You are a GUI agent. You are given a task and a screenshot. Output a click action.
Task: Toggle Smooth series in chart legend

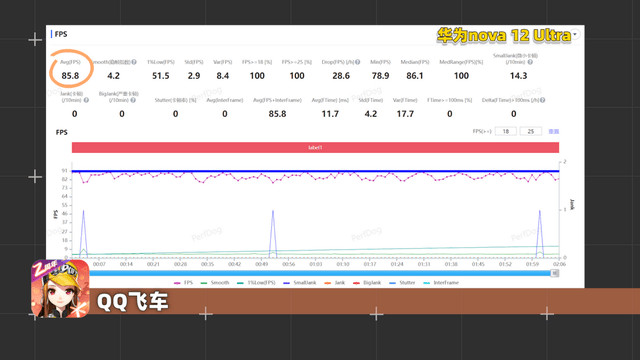(215, 282)
